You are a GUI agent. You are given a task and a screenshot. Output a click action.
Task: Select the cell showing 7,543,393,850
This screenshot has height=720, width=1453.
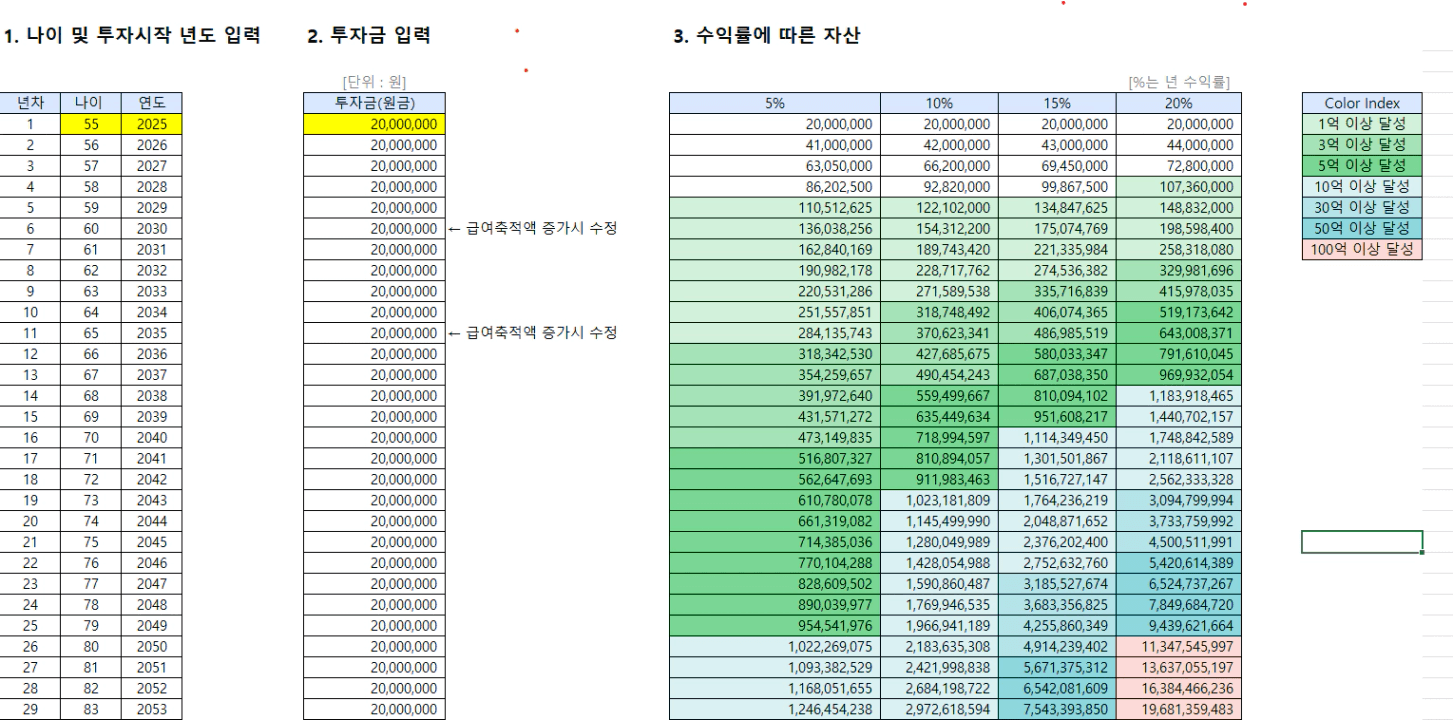click(1057, 709)
